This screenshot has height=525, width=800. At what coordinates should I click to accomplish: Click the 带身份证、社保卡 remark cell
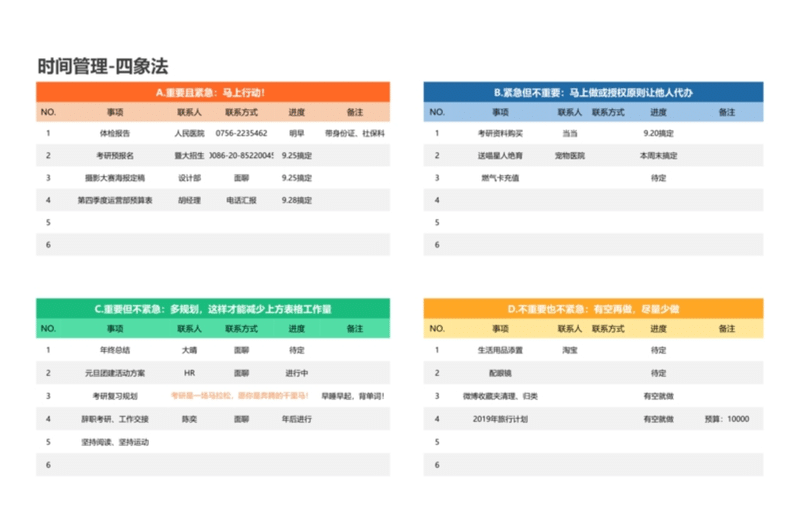coord(354,132)
